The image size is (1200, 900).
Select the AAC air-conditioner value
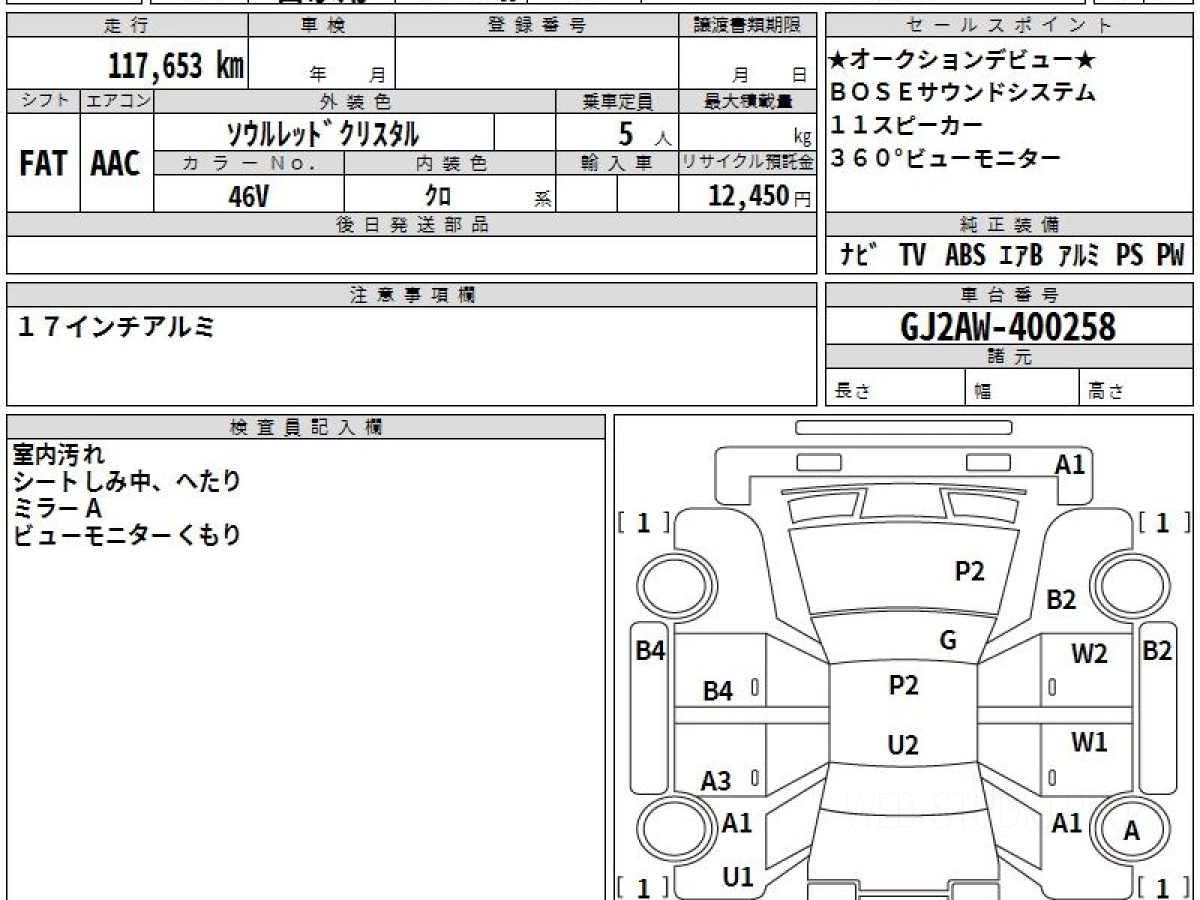coord(116,164)
